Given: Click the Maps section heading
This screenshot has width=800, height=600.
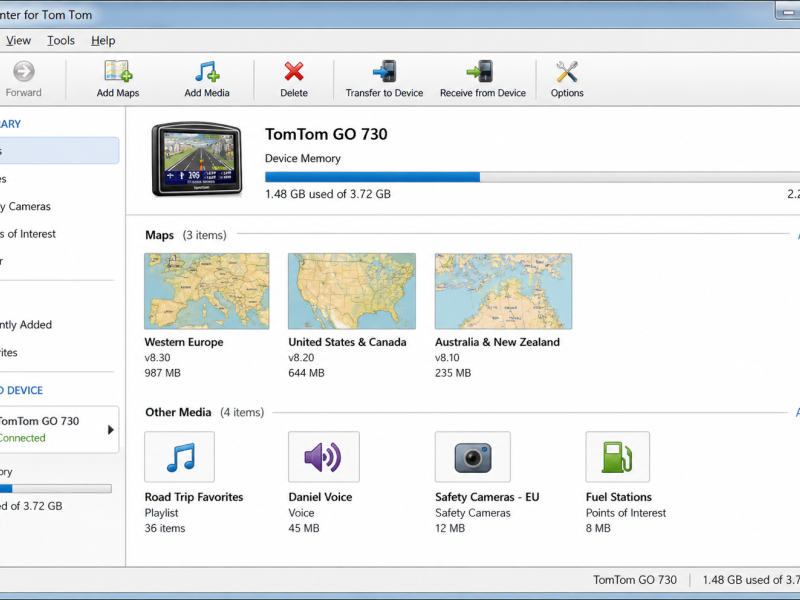Looking at the screenshot, I should click(x=160, y=235).
